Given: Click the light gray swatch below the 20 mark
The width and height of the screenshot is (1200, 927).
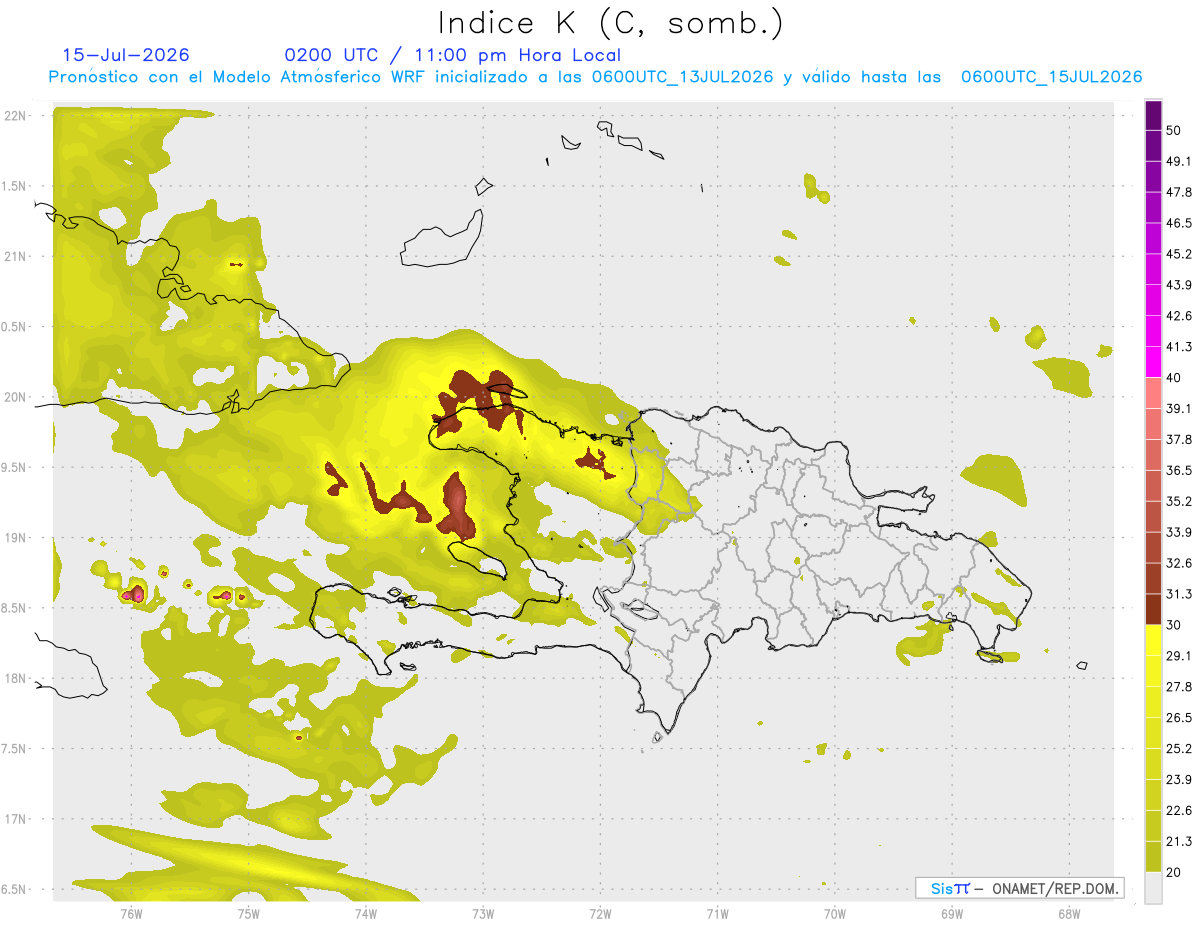Looking at the screenshot, I should 1153,888.
